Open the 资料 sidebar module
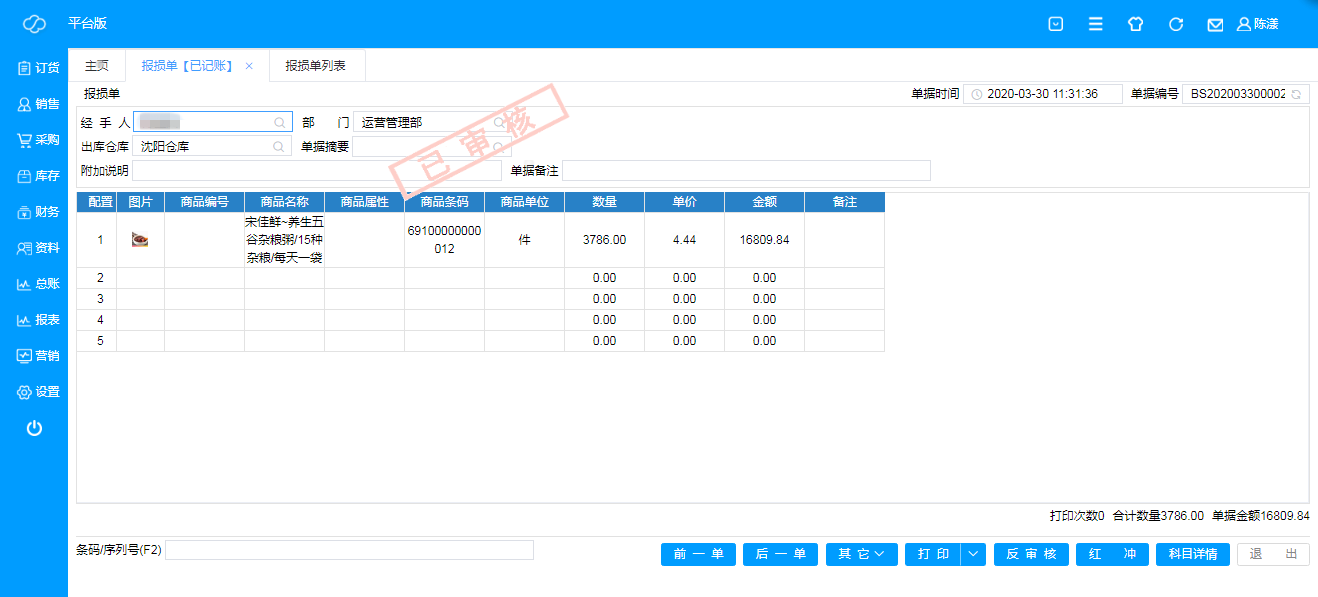 tap(38, 248)
